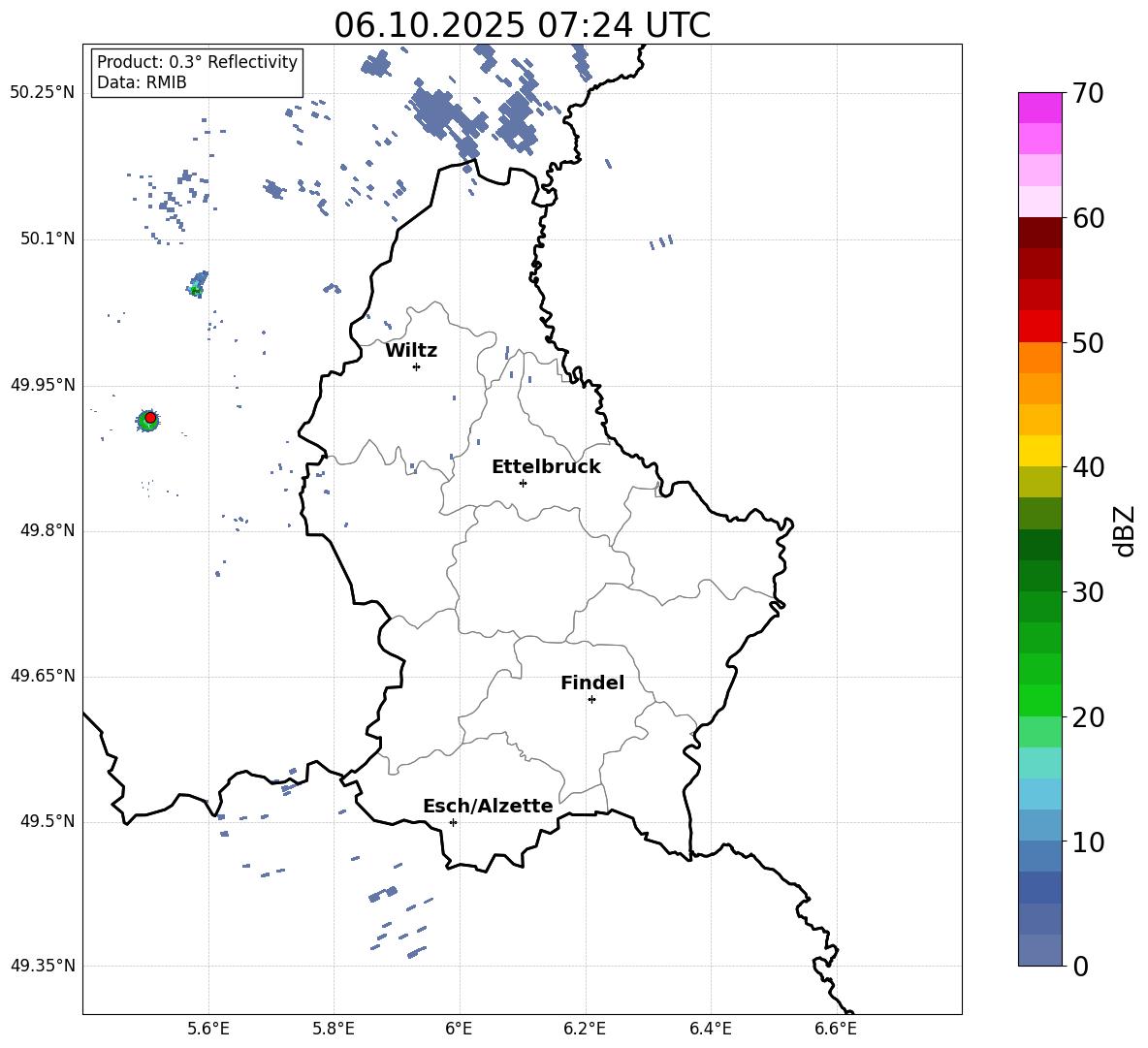The width and height of the screenshot is (1148, 1048).
Task: Click the Esch/Alzette station label
Action: coord(488,806)
